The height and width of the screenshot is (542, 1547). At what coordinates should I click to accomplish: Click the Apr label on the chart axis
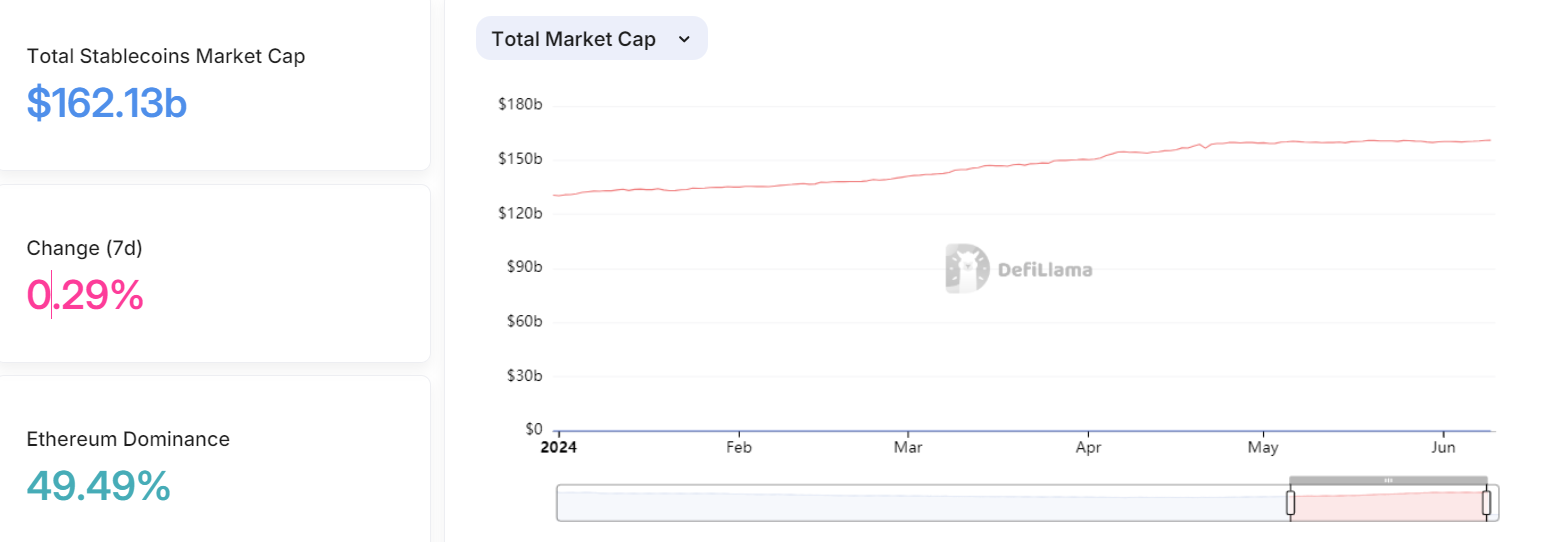[x=1088, y=447]
